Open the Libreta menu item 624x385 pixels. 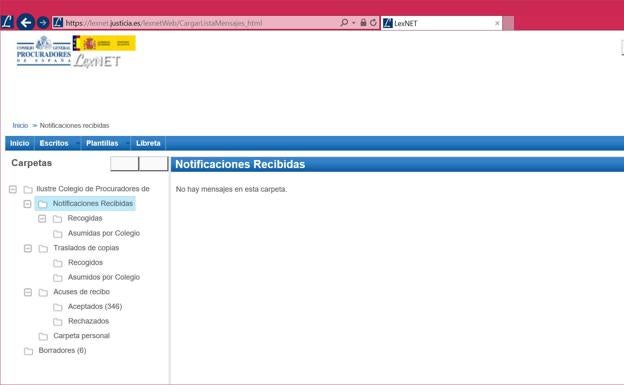pyautogui.click(x=148, y=143)
